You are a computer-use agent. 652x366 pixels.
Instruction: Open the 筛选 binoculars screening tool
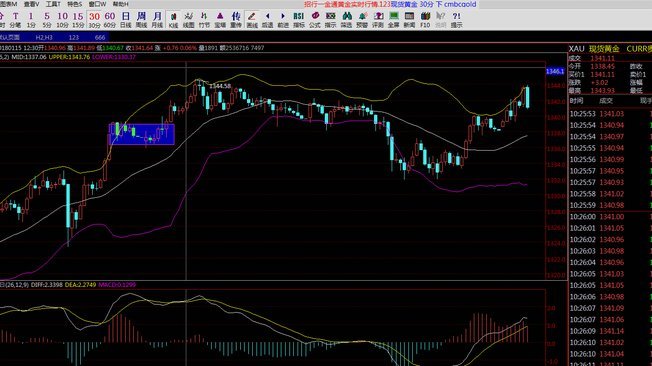click(x=346, y=20)
